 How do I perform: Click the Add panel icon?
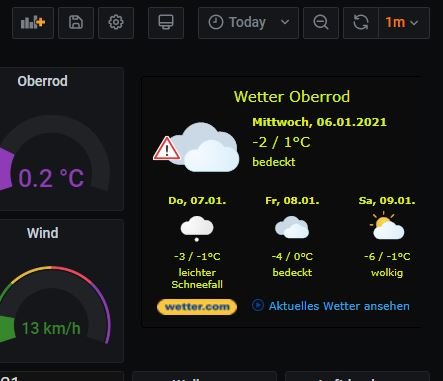[33, 23]
